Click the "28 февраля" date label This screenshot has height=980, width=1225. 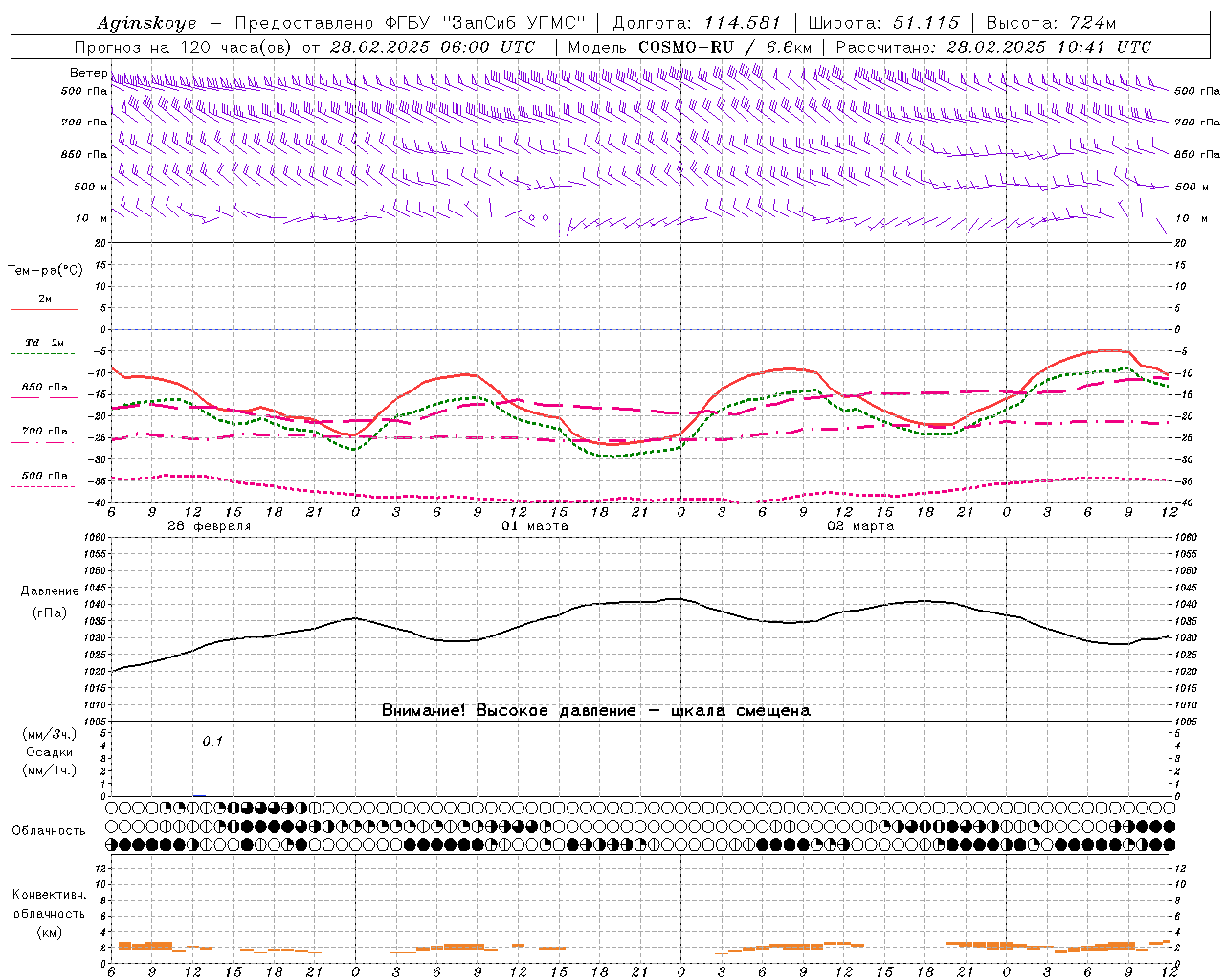pos(209,526)
